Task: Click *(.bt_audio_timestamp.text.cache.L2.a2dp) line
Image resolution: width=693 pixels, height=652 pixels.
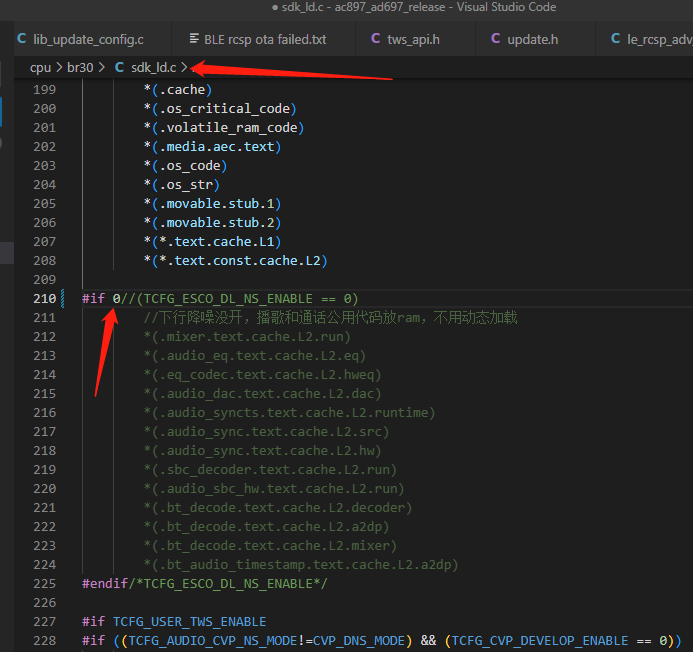Action: click(x=301, y=565)
